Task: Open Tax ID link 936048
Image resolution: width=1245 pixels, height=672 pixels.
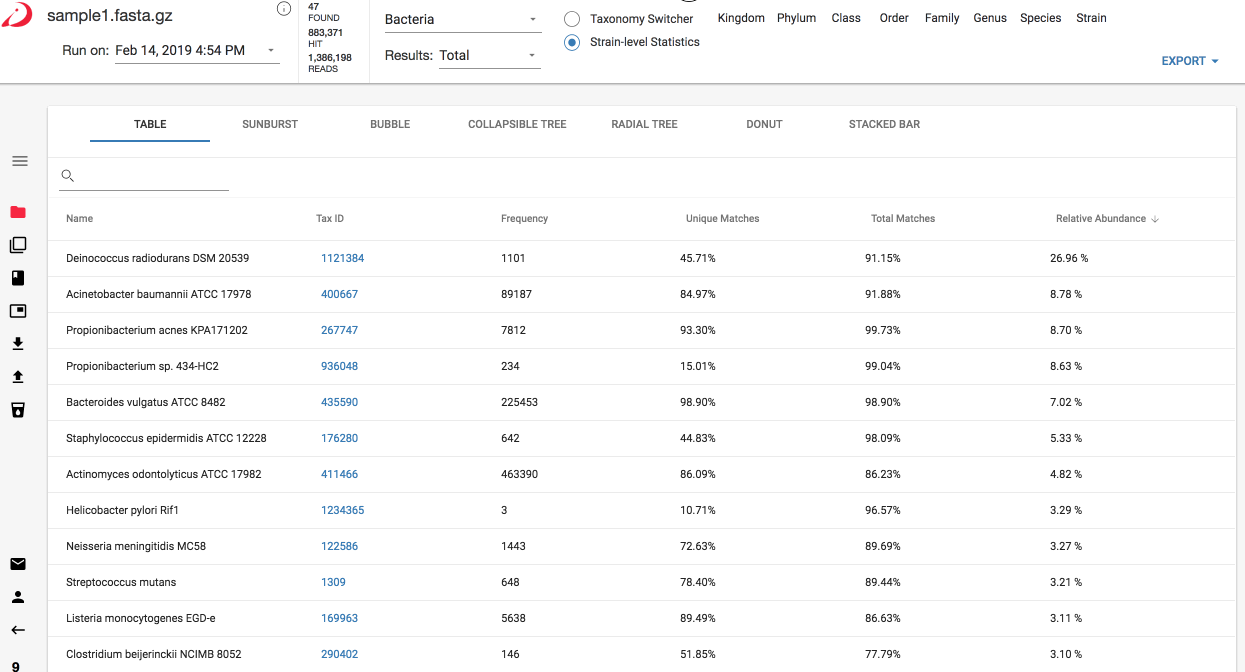Action: (339, 366)
